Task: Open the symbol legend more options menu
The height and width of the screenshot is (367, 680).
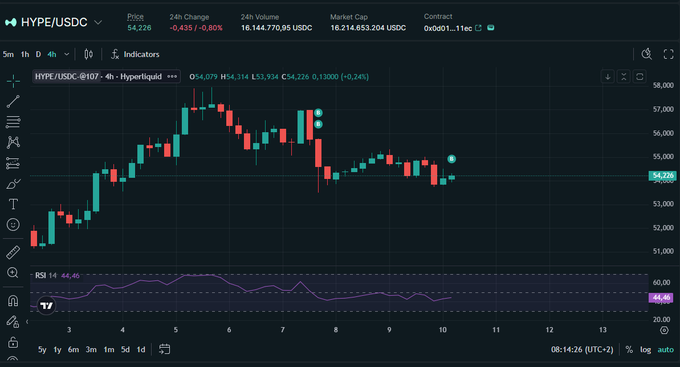Action: pyautogui.click(x=172, y=77)
